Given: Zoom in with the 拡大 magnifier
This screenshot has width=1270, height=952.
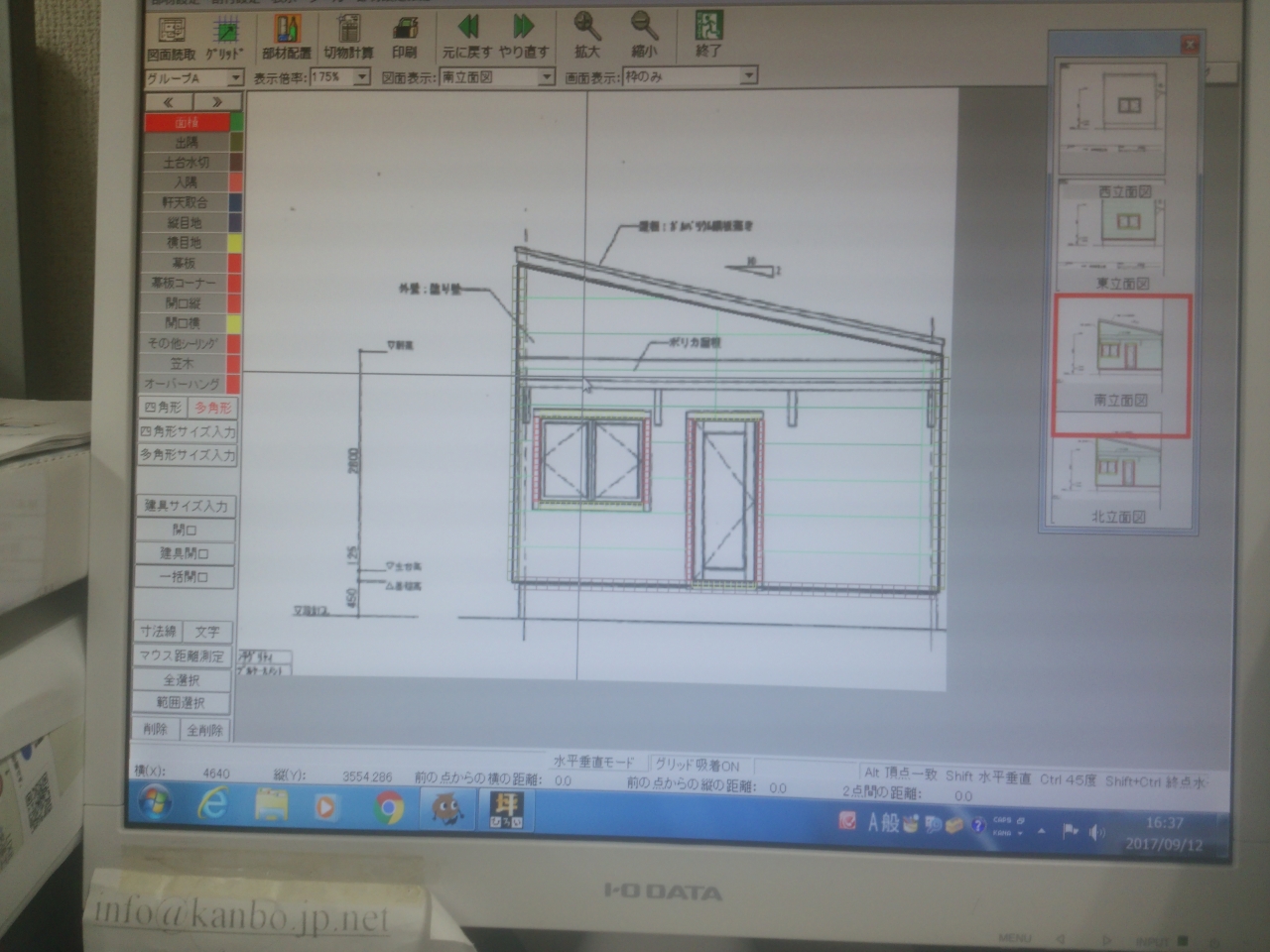Looking at the screenshot, I should tap(586, 36).
